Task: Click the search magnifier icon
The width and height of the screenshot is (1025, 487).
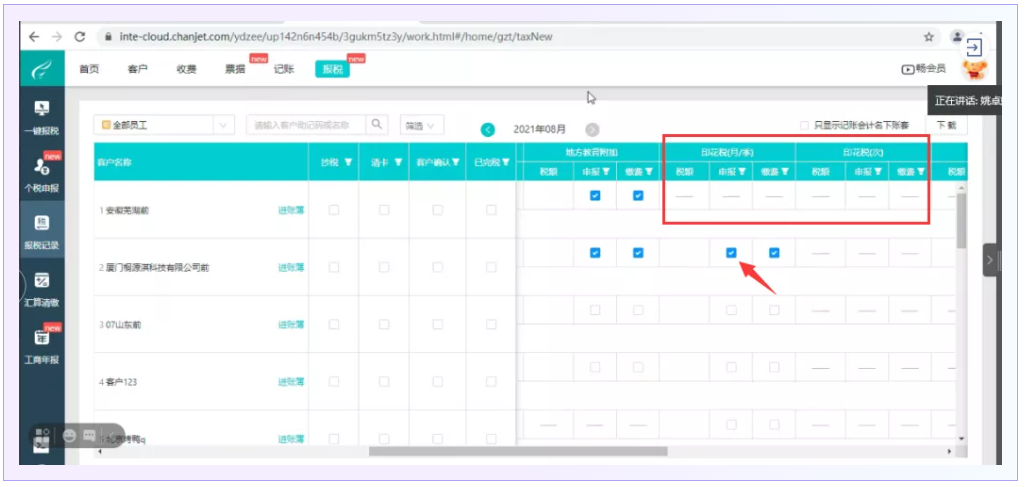Action: point(377,125)
